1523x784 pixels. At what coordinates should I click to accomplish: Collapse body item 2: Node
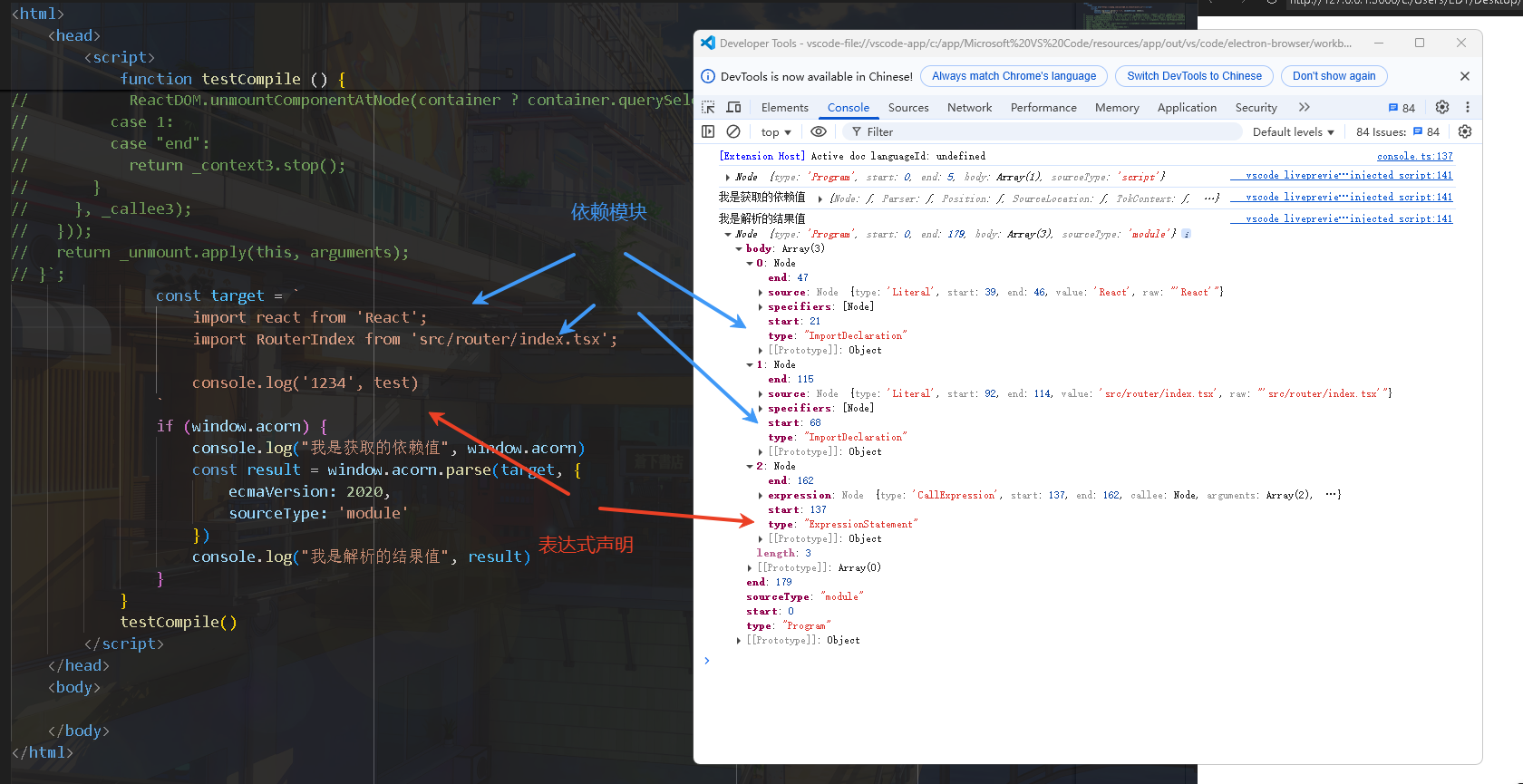750,466
